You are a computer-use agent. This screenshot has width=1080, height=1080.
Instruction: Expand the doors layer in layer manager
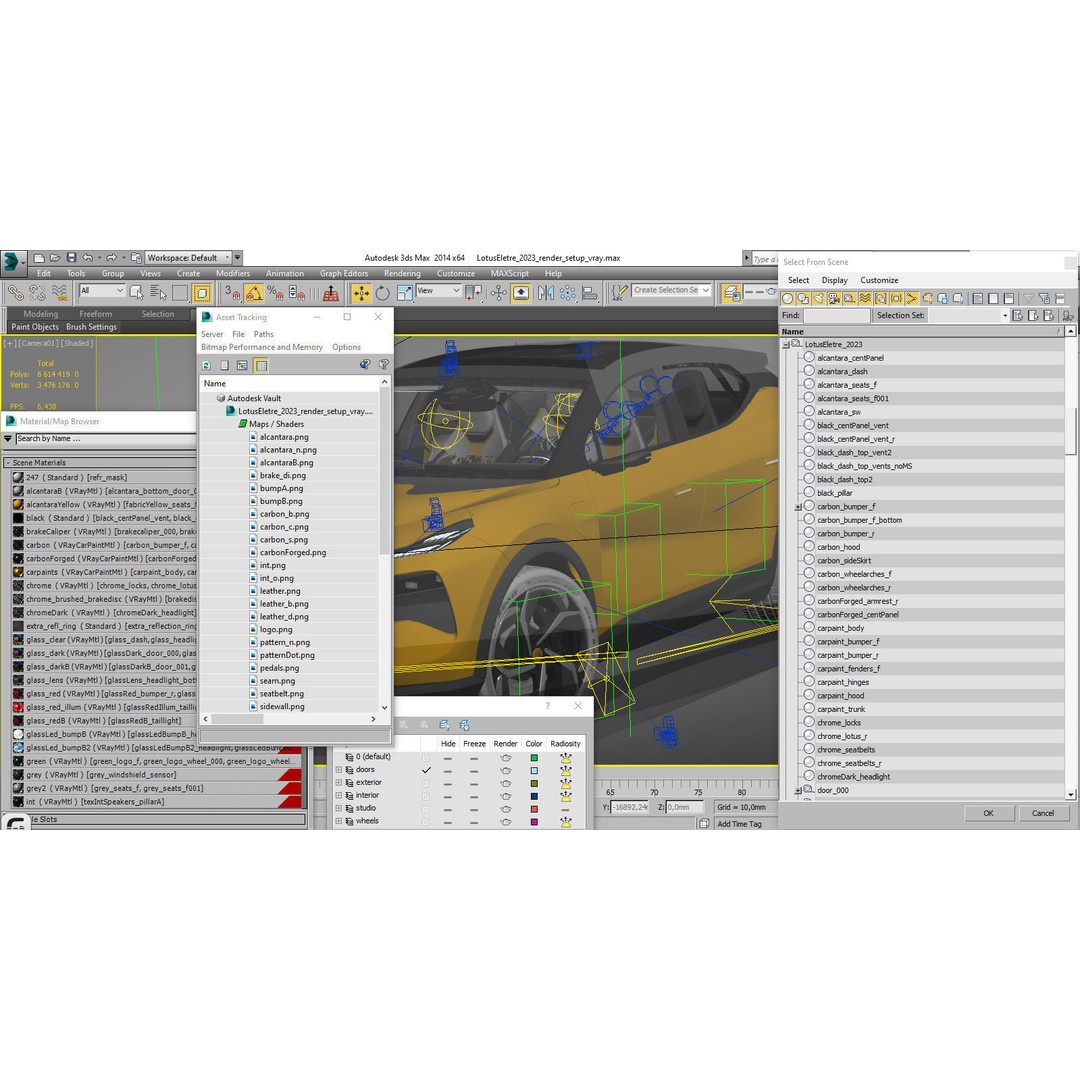coord(338,770)
